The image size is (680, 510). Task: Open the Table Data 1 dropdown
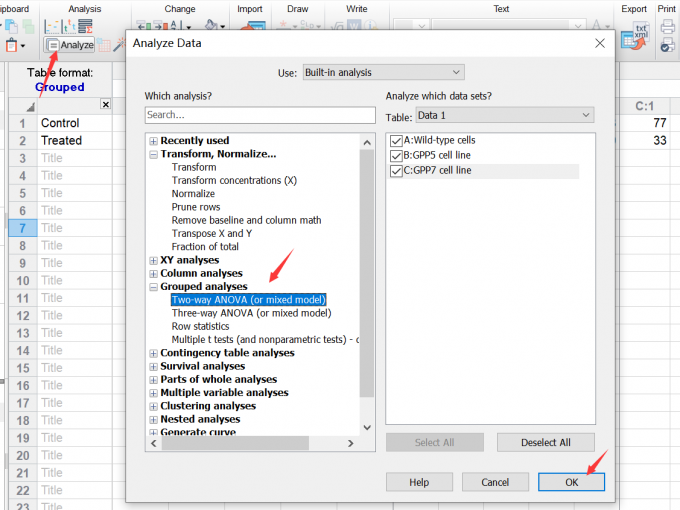coord(505,115)
